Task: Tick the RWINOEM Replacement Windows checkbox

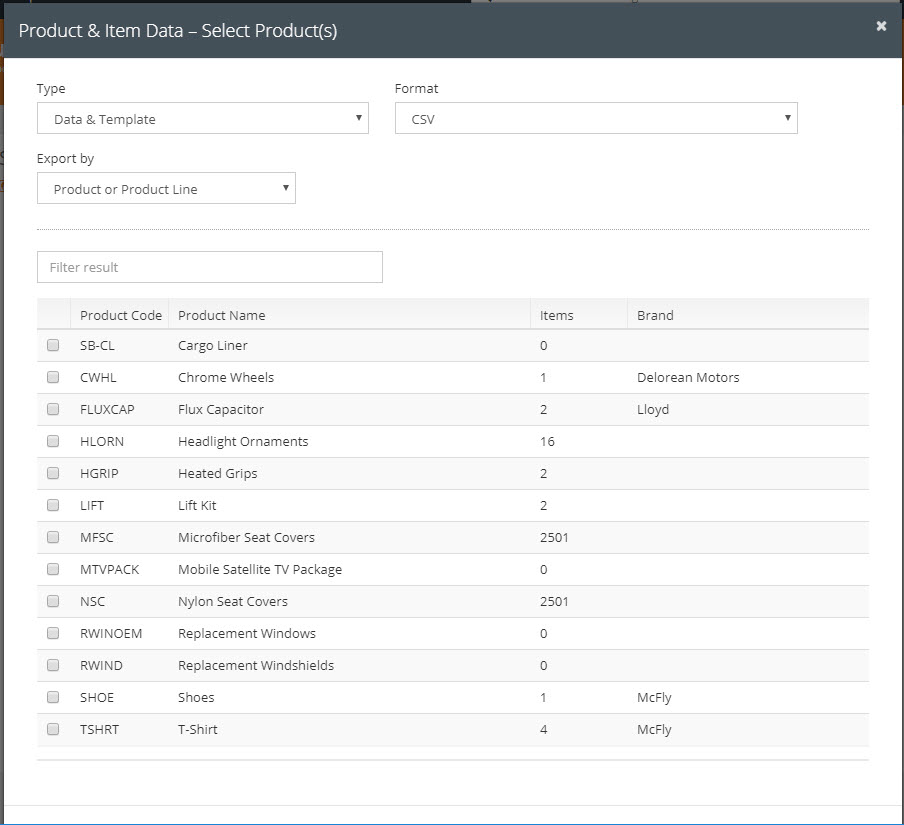Action: point(53,633)
